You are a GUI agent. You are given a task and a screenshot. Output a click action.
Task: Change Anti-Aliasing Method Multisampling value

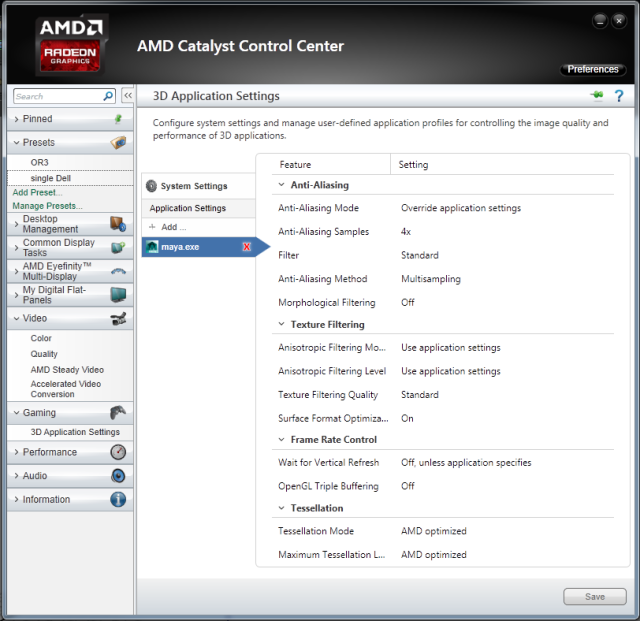(431, 279)
